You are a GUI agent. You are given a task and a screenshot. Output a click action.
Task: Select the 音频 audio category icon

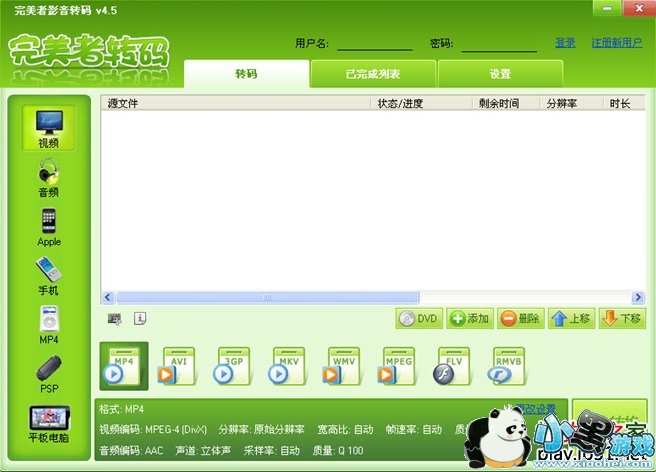[49, 178]
